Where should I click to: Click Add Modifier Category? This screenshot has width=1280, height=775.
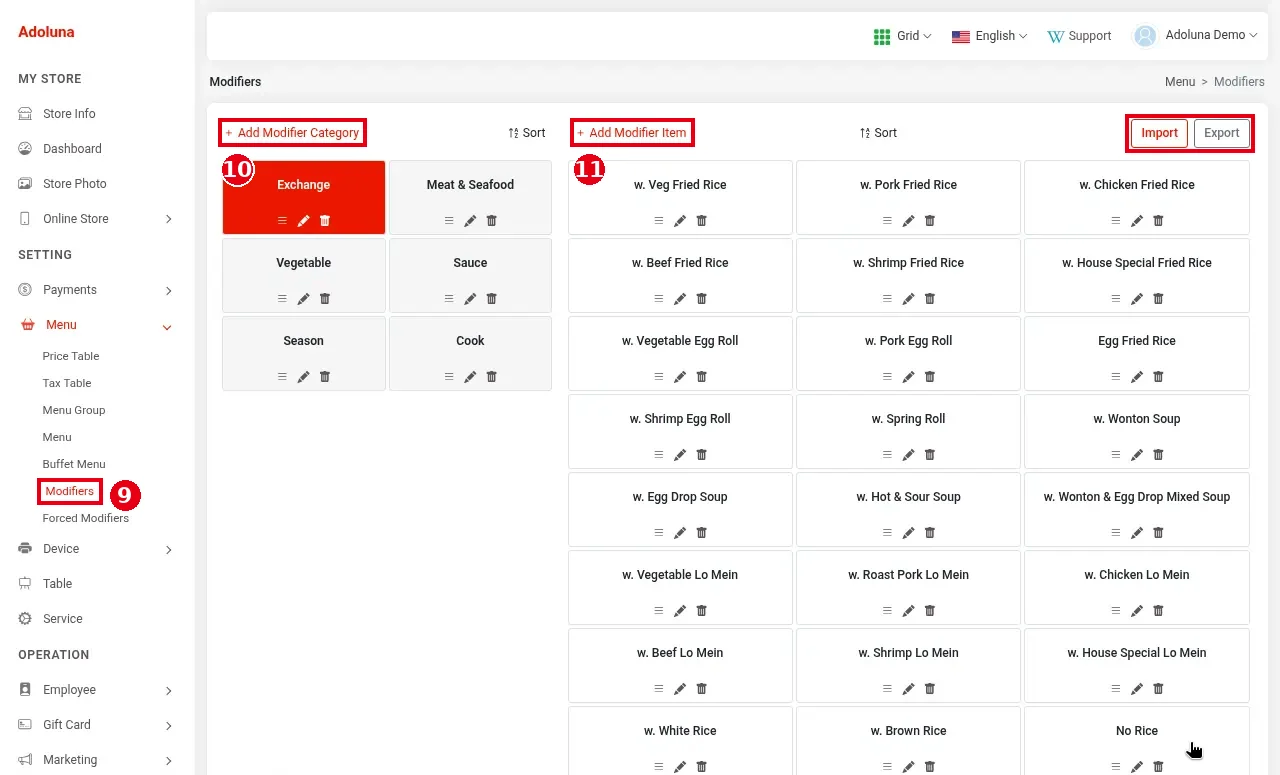(x=292, y=132)
